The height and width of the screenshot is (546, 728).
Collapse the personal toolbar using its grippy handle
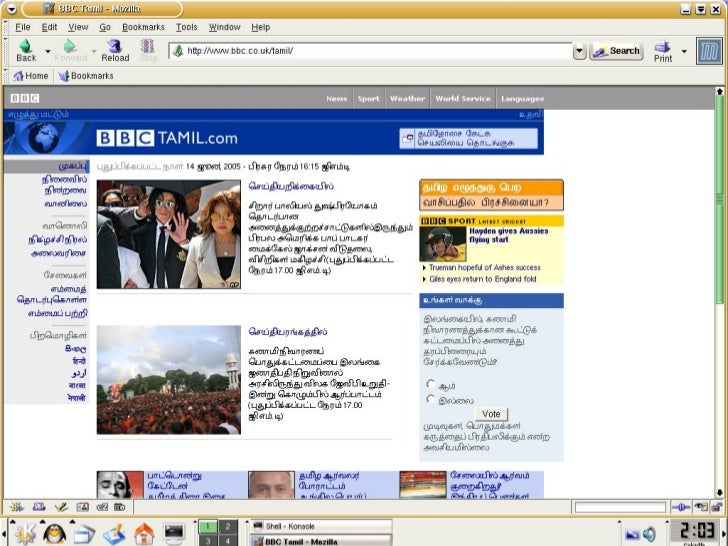coord(6,76)
